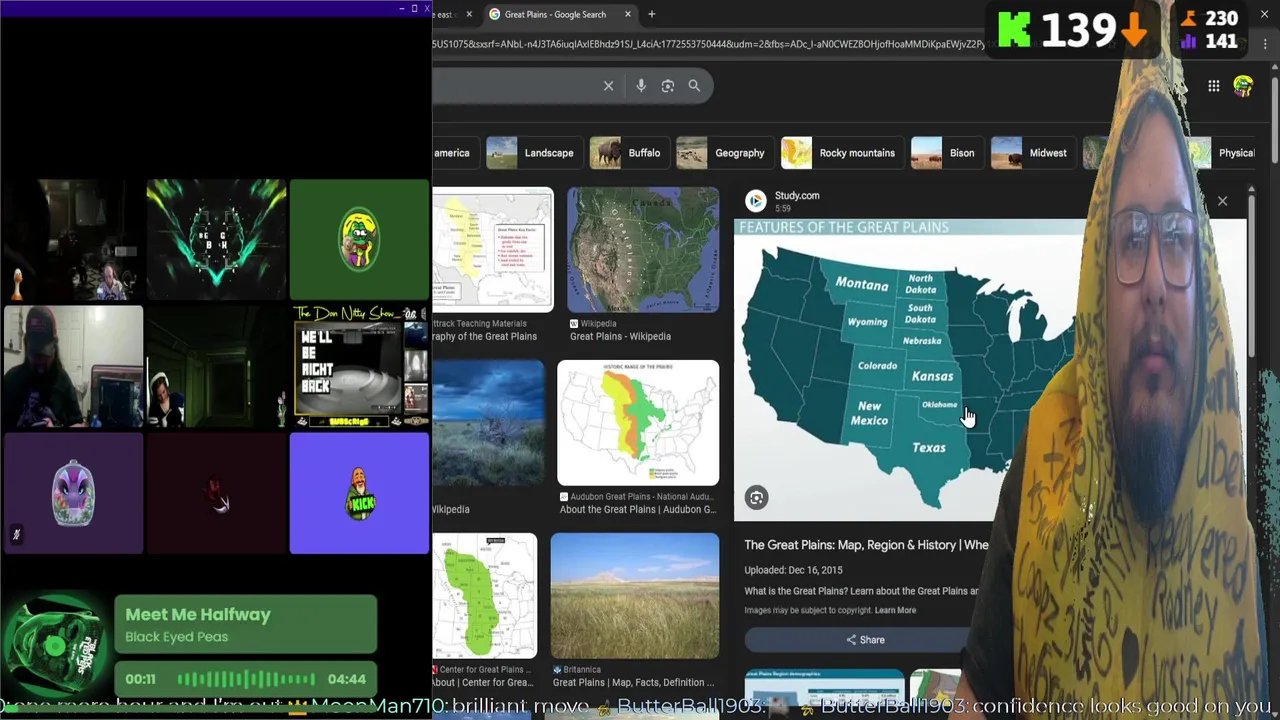
Task: Open 'The Great Plains: Map, Region & History' title
Action: (x=866, y=545)
